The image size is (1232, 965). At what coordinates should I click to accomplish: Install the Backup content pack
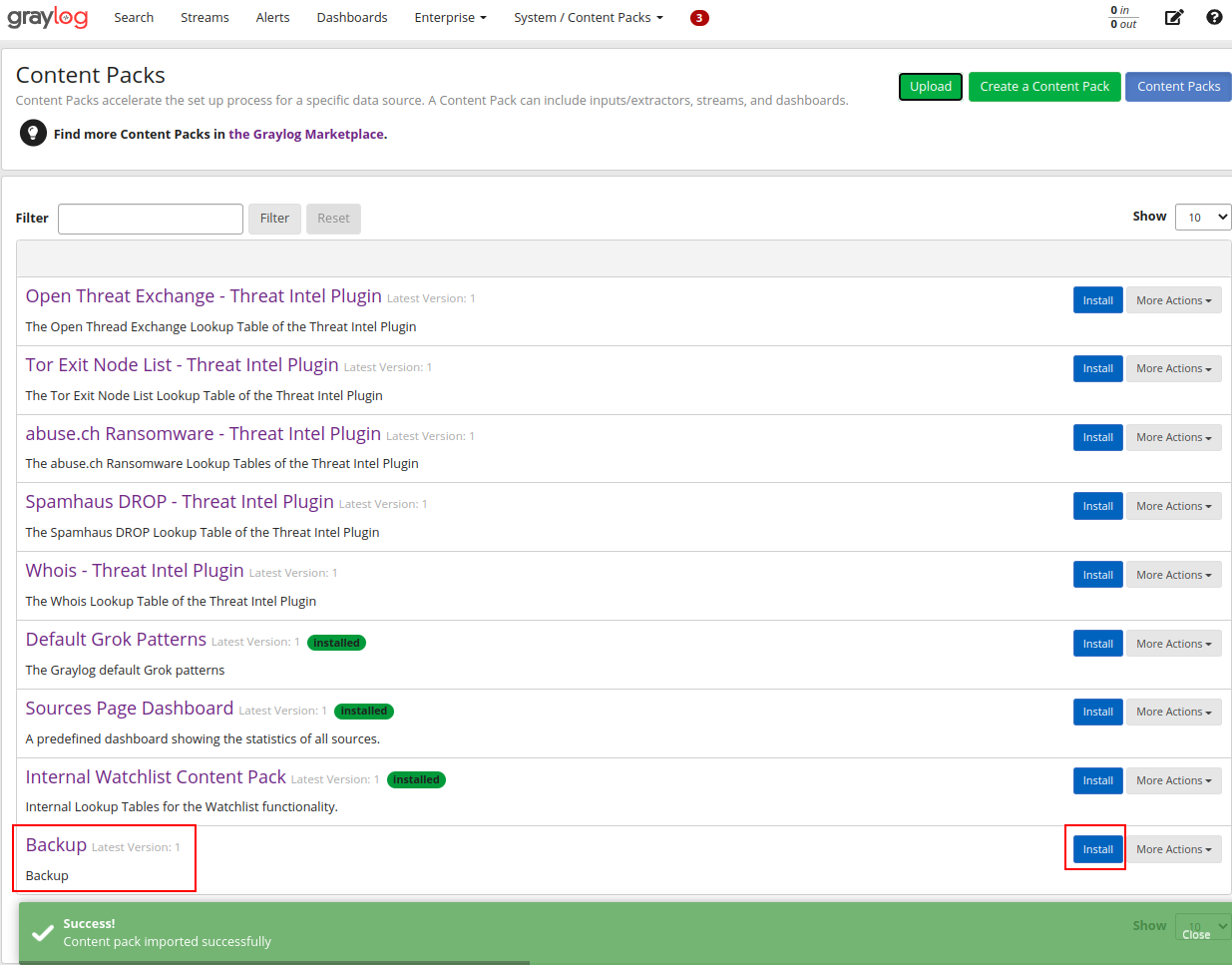pos(1098,849)
